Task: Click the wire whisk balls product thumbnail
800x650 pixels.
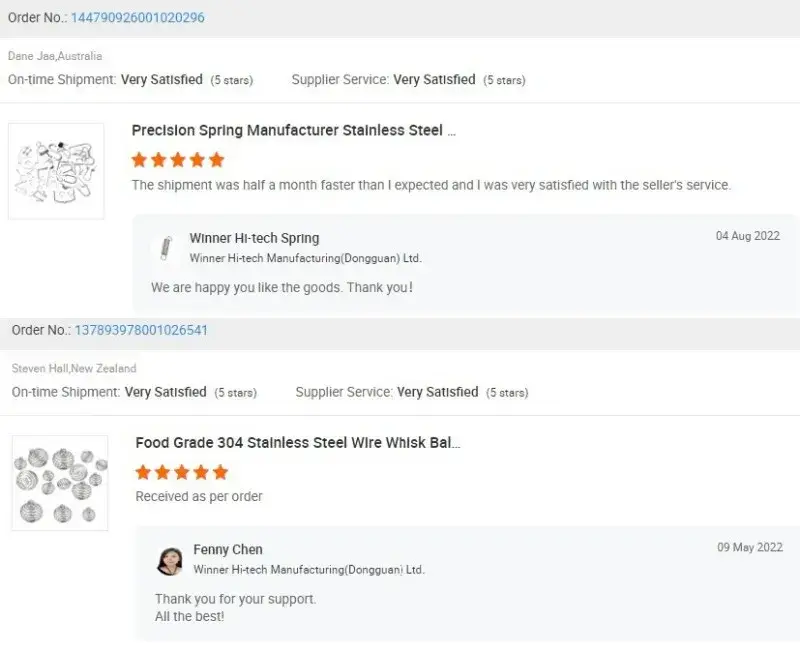Action: coord(60,483)
